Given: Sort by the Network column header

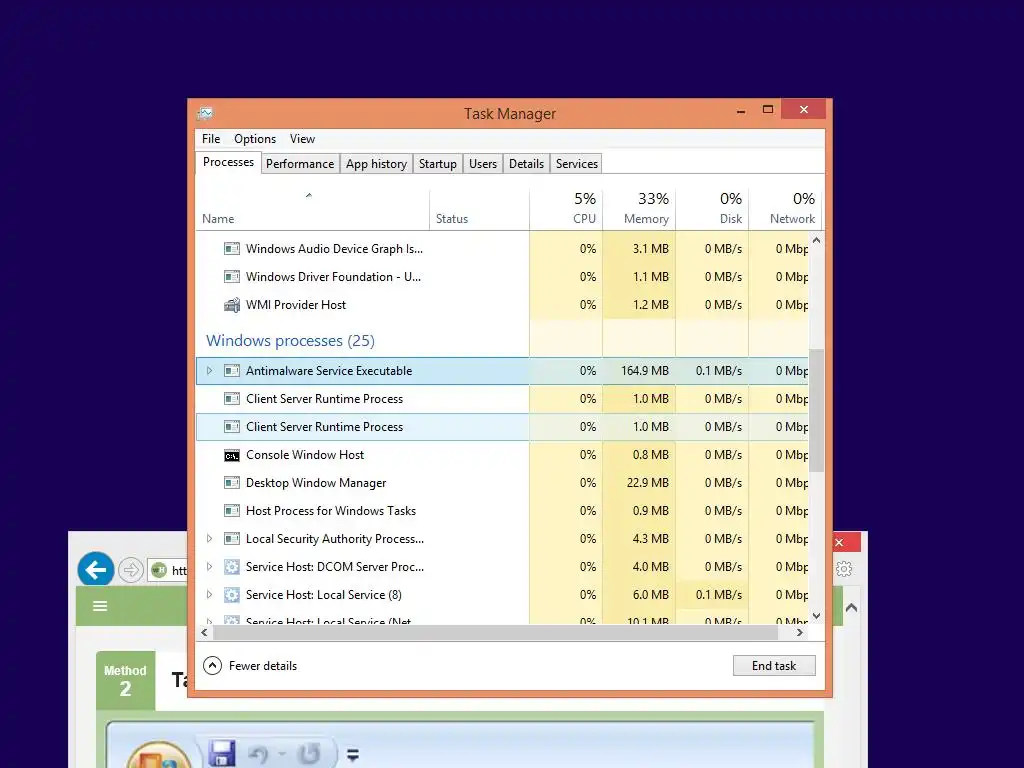Looking at the screenshot, I should pos(786,209).
